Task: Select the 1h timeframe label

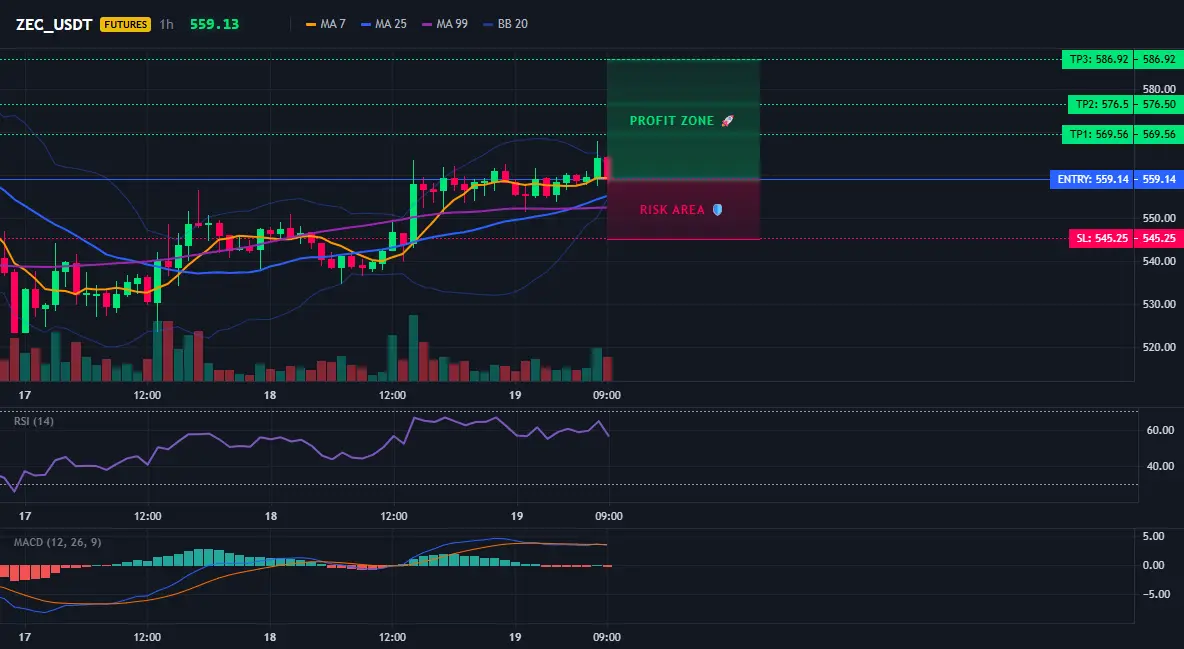Action: pos(166,24)
